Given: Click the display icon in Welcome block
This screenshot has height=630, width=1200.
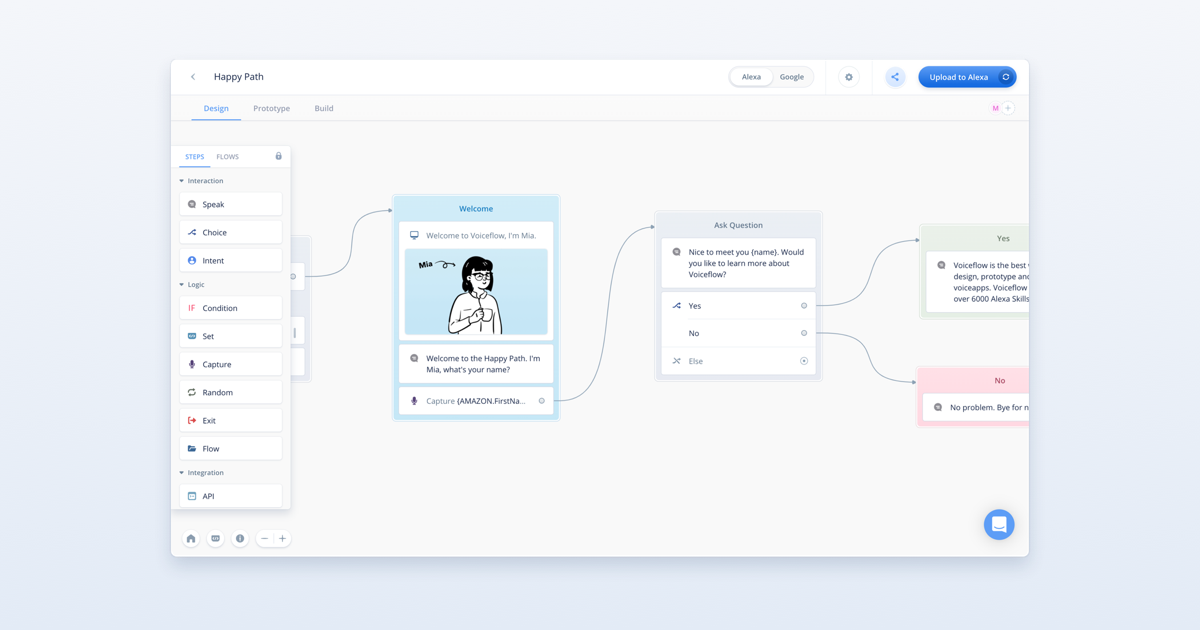Looking at the screenshot, I should pos(414,236).
